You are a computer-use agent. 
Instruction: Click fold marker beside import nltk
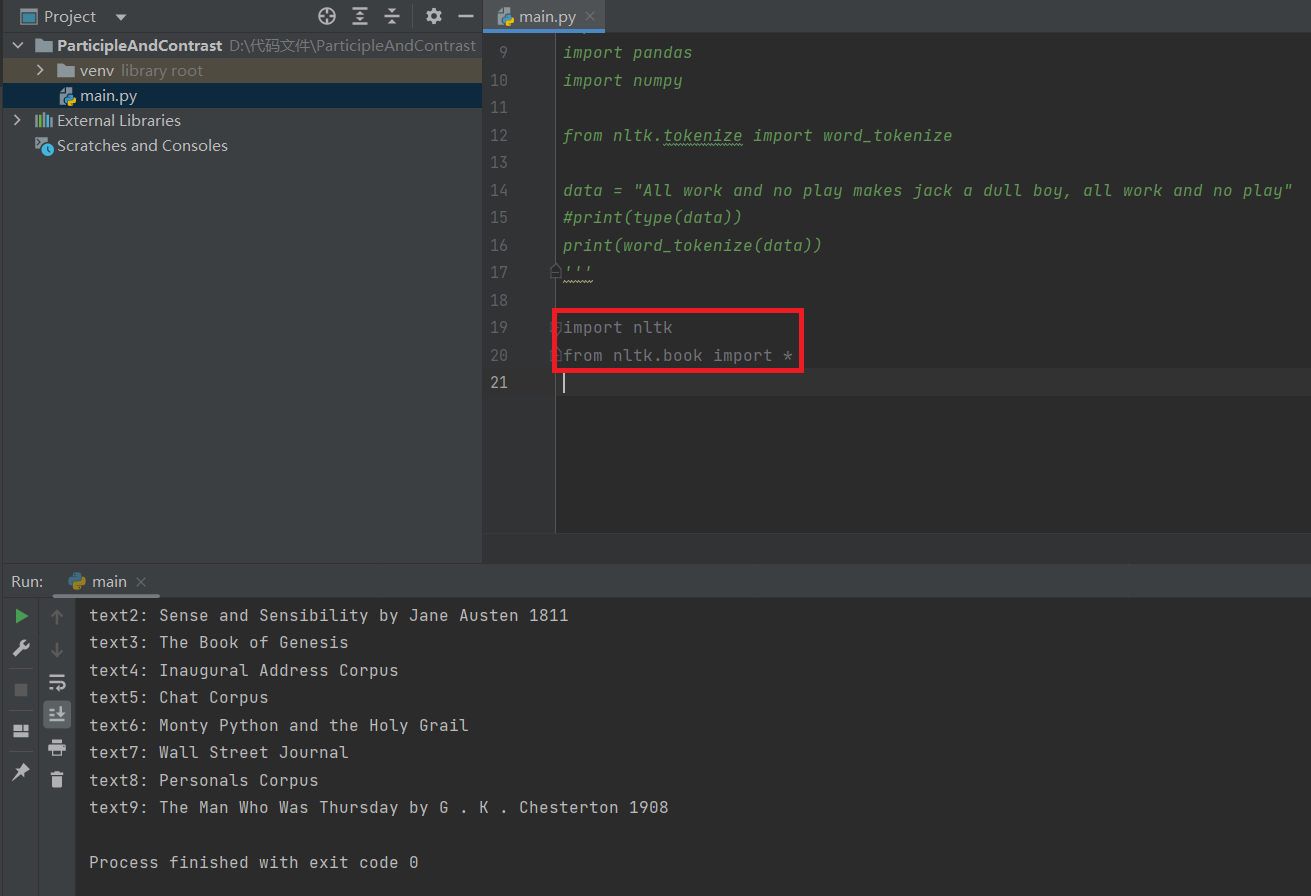point(557,327)
